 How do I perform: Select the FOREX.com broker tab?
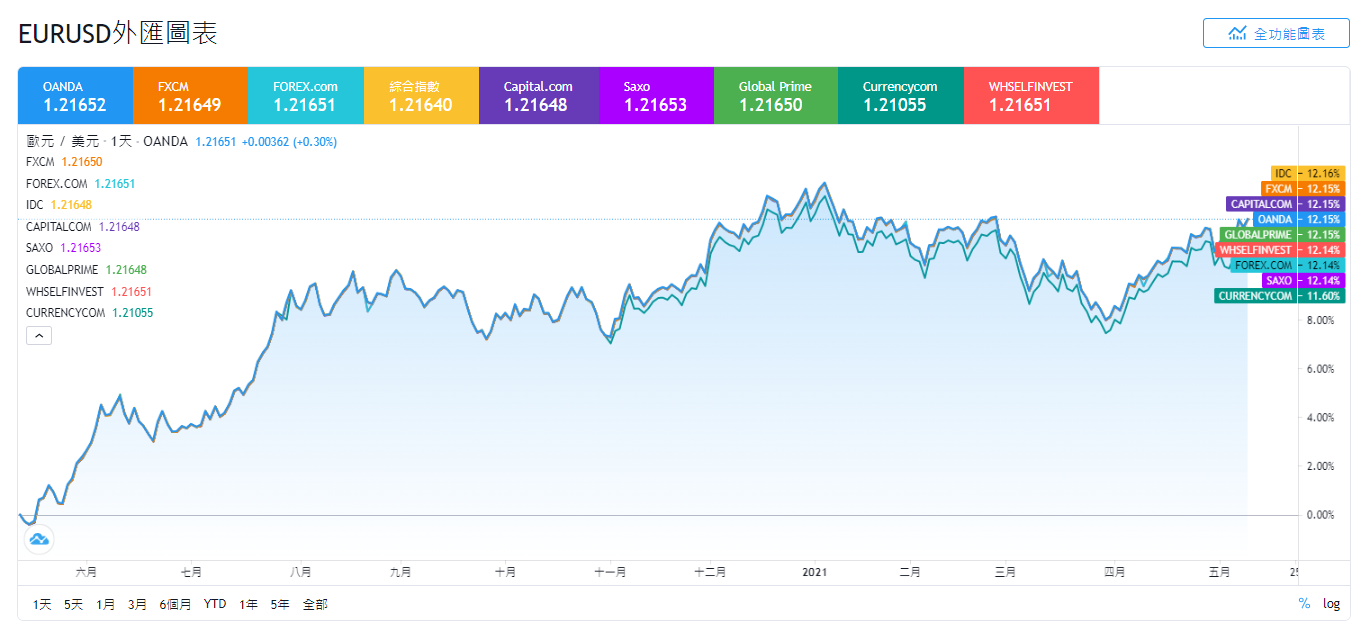point(305,96)
